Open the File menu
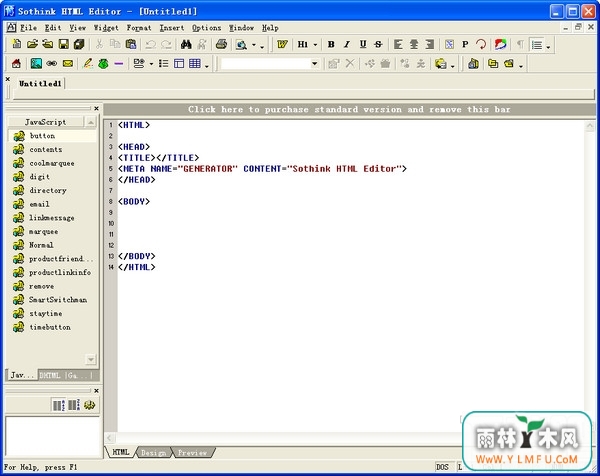The image size is (600, 476). (28, 28)
